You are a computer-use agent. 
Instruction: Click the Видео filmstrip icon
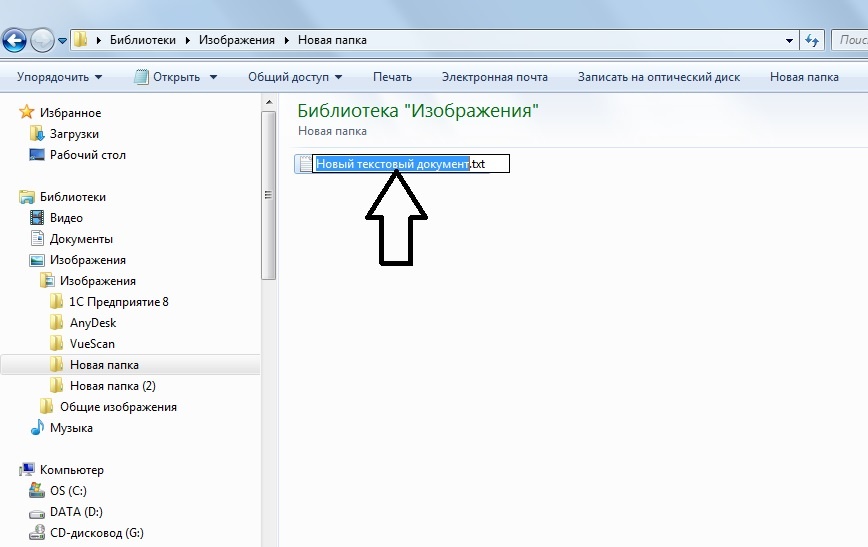37,218
